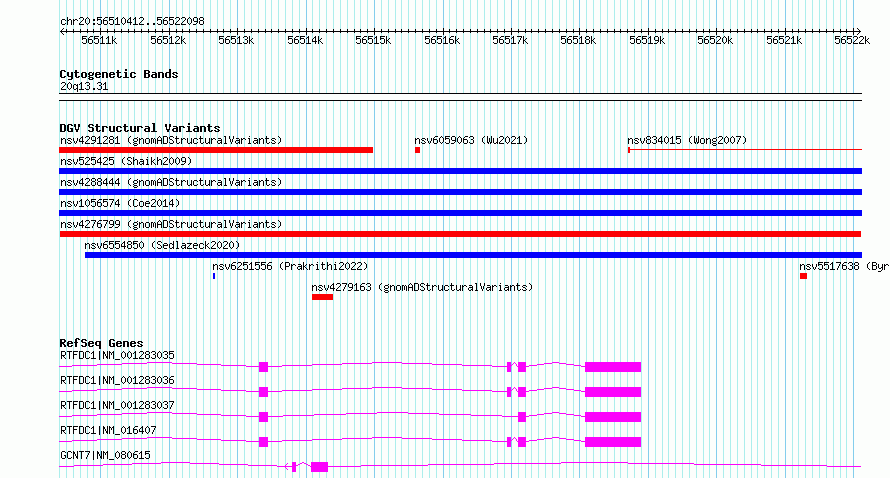890x478 pixels.
Task: Open the RTFDC1|NM_001283037 transcript label
Action: pos(117,405)
